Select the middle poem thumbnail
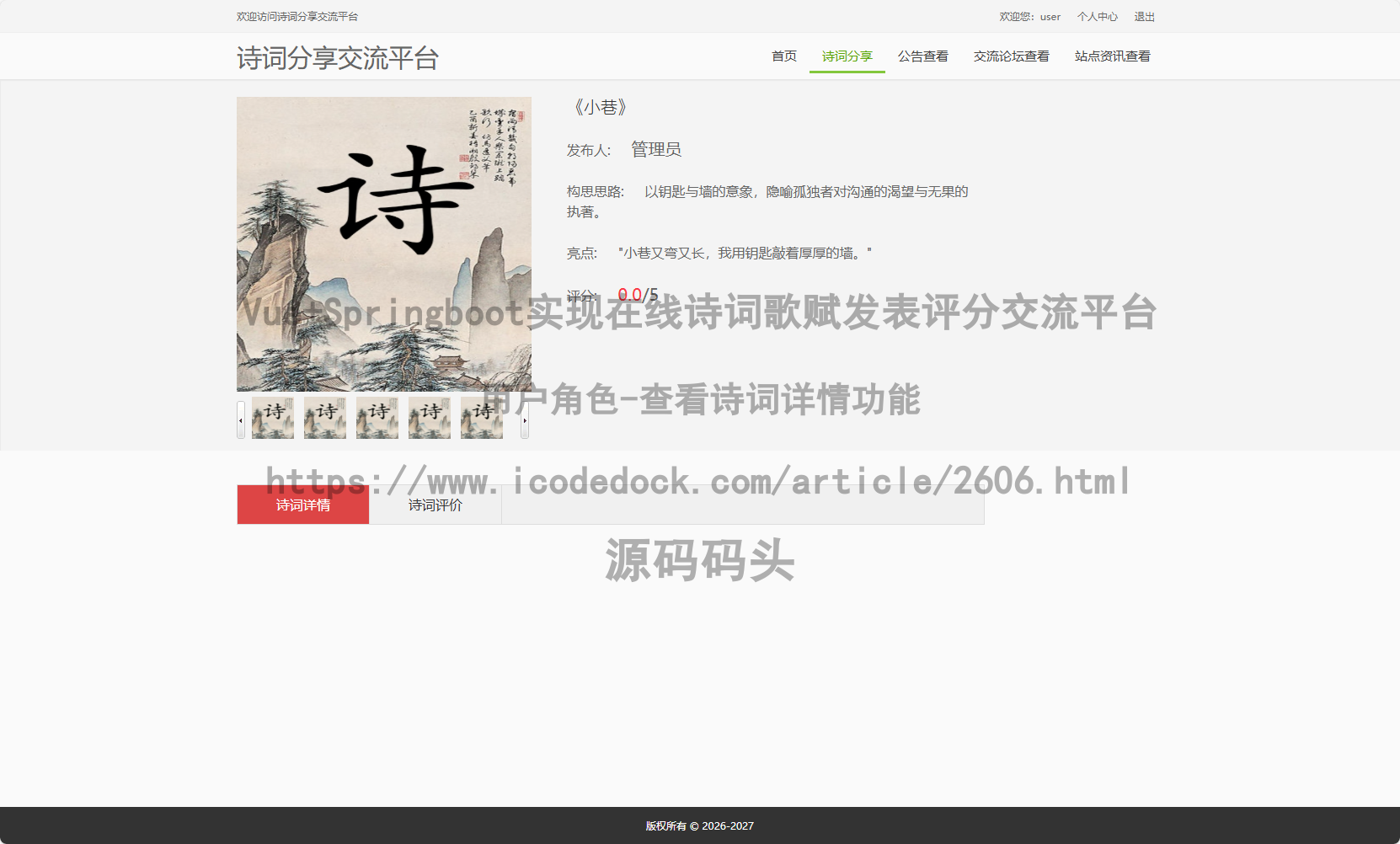Screen dimensions: 1400x844 (377, 418)
